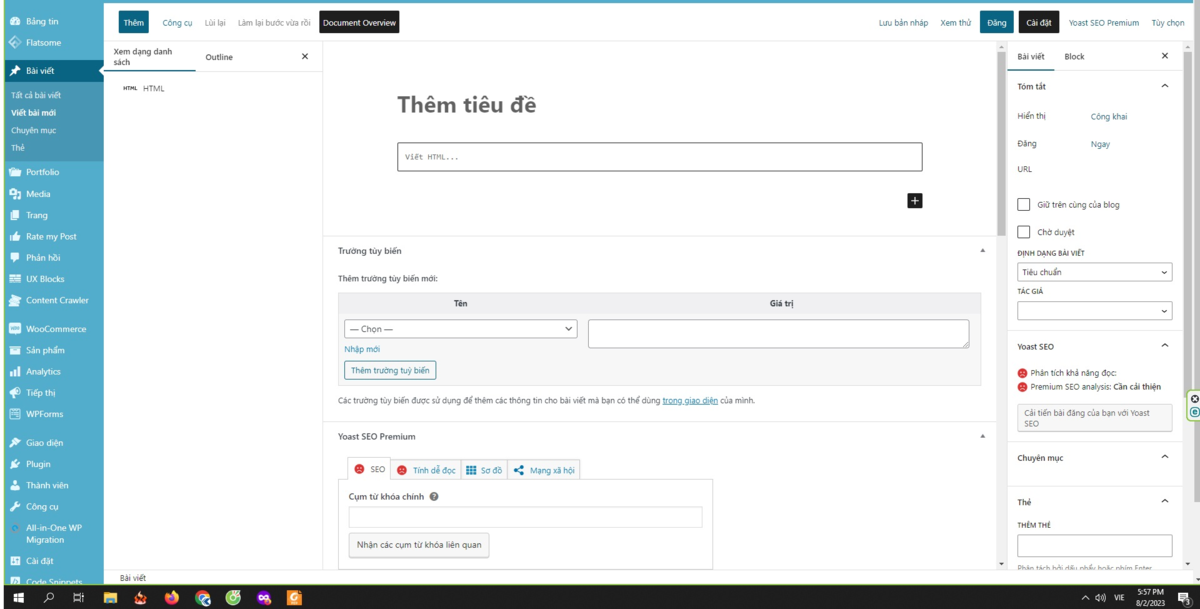Collapse the Thẻ tags panel
This screenshot has height=609, width=1200.
[1164, 501]
